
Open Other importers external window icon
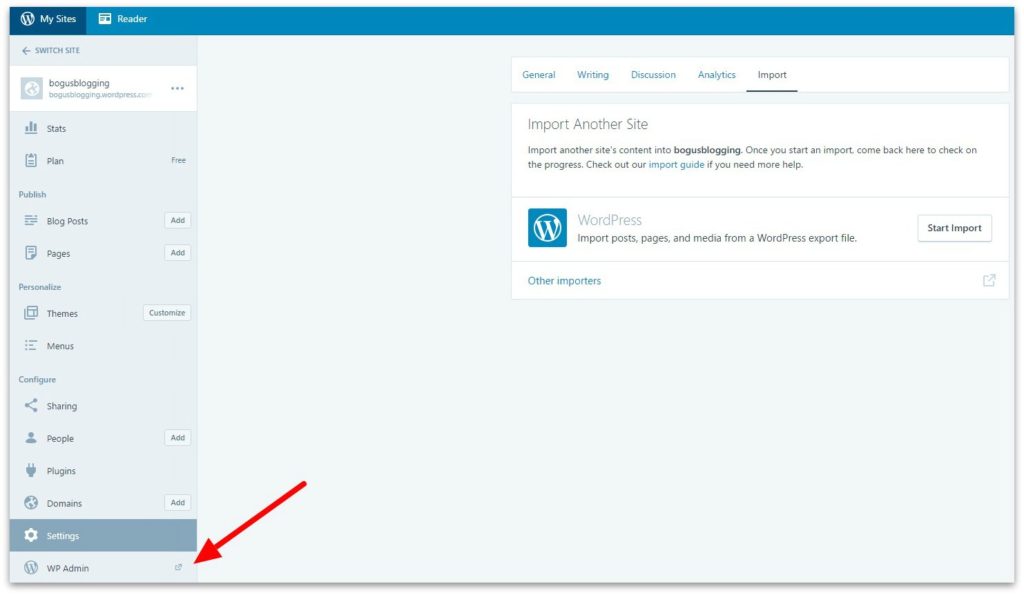[988, 281]
